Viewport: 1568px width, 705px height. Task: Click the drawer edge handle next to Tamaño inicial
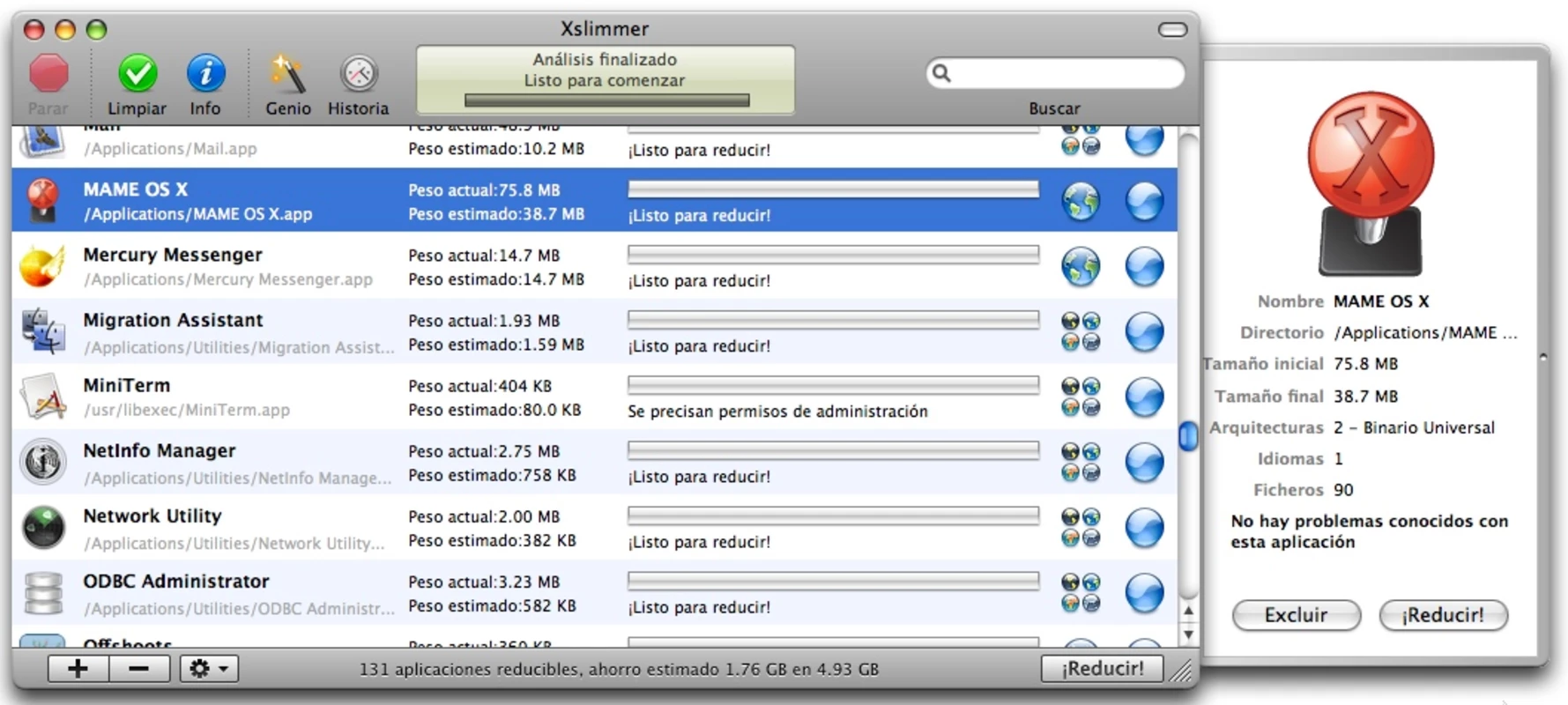[x=1543, y=358]
